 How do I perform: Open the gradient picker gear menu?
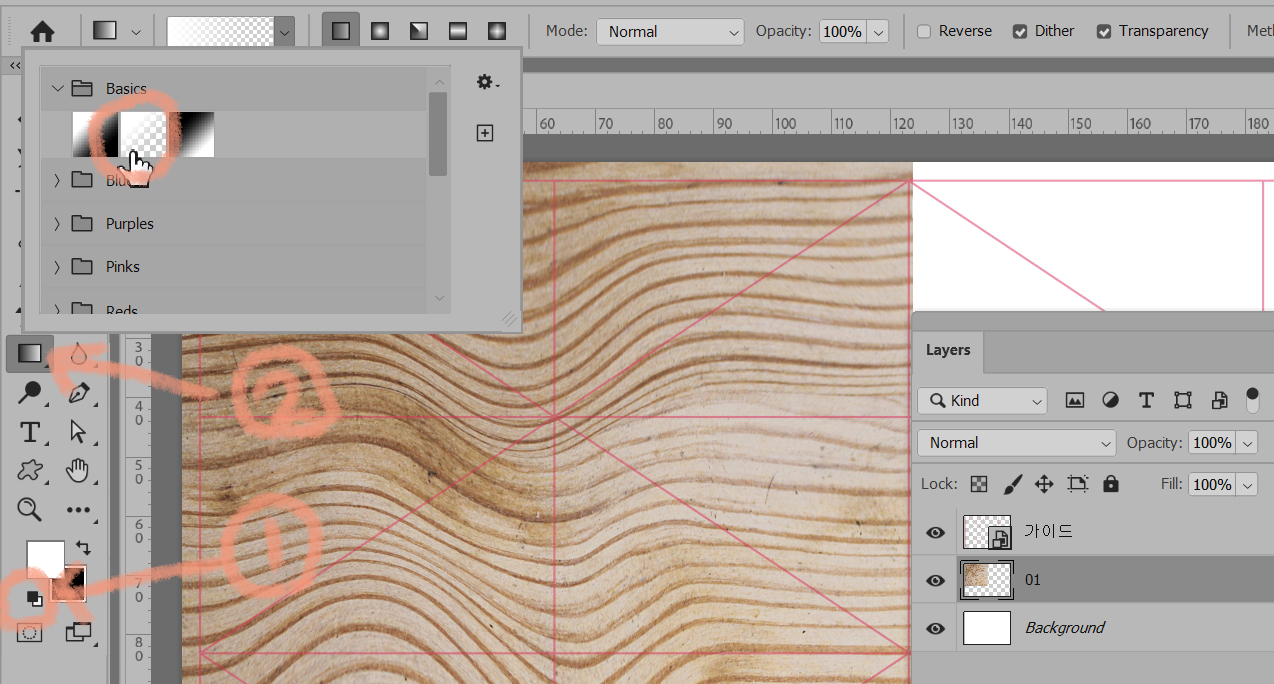(487, 83)
